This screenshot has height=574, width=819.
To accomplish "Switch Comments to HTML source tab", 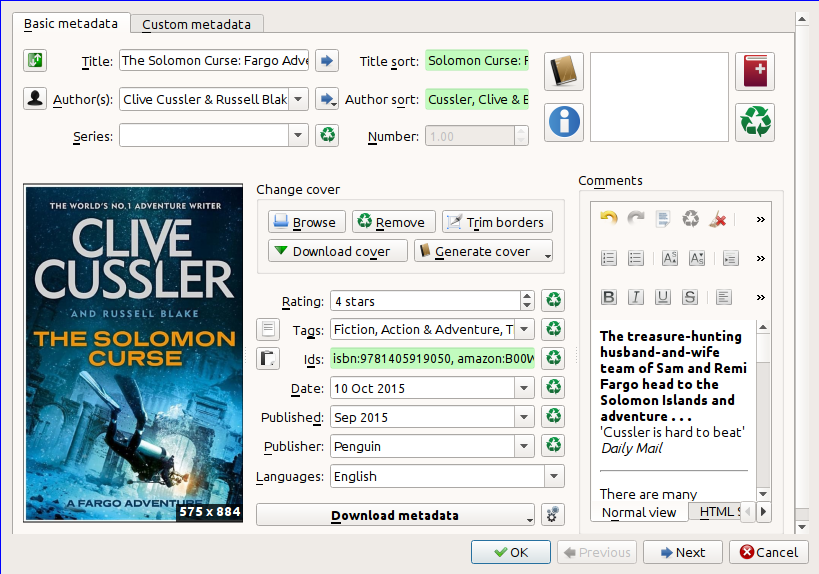I will 716,511.
